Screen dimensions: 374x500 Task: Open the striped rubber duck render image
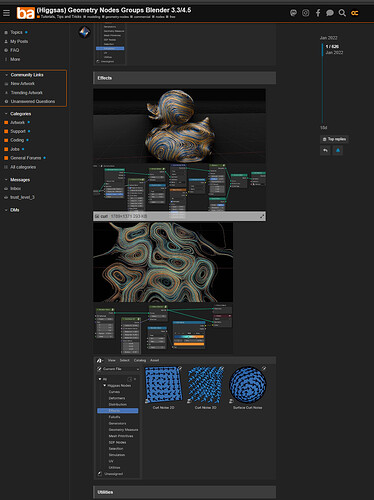(179, 126)
